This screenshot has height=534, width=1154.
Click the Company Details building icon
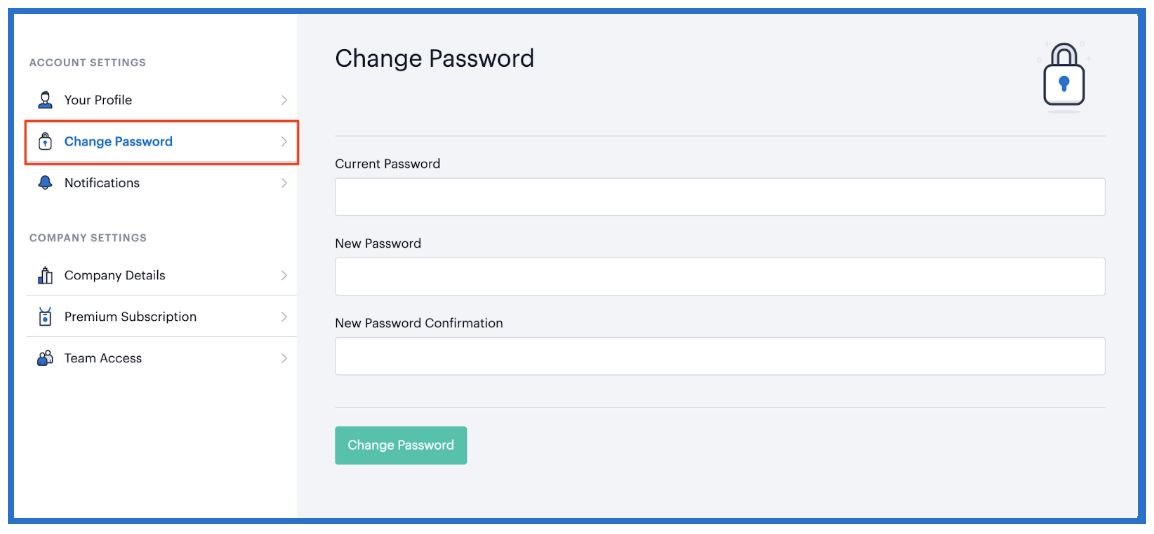pos(46,275)
